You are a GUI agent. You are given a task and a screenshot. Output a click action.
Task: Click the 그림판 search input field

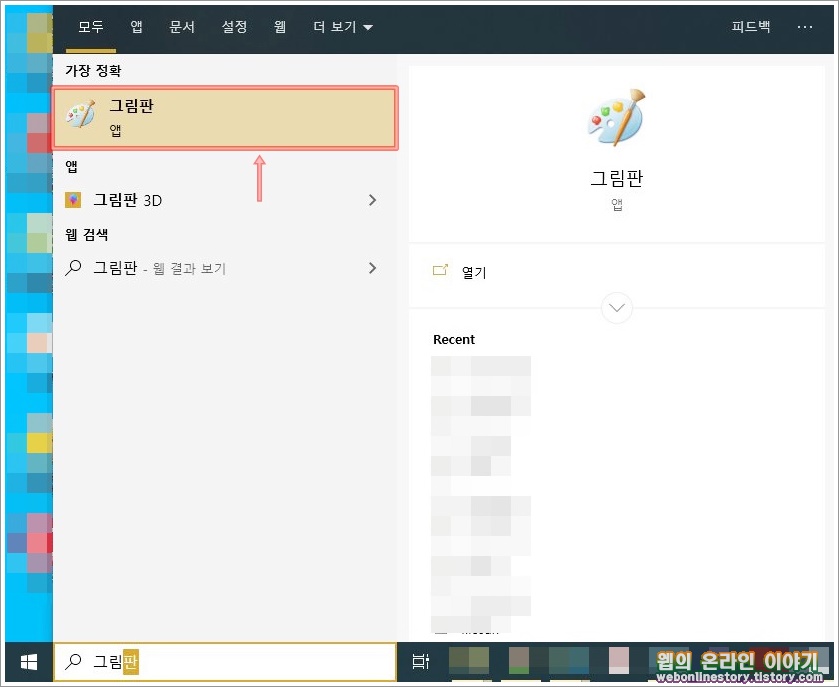pos(225,662)
